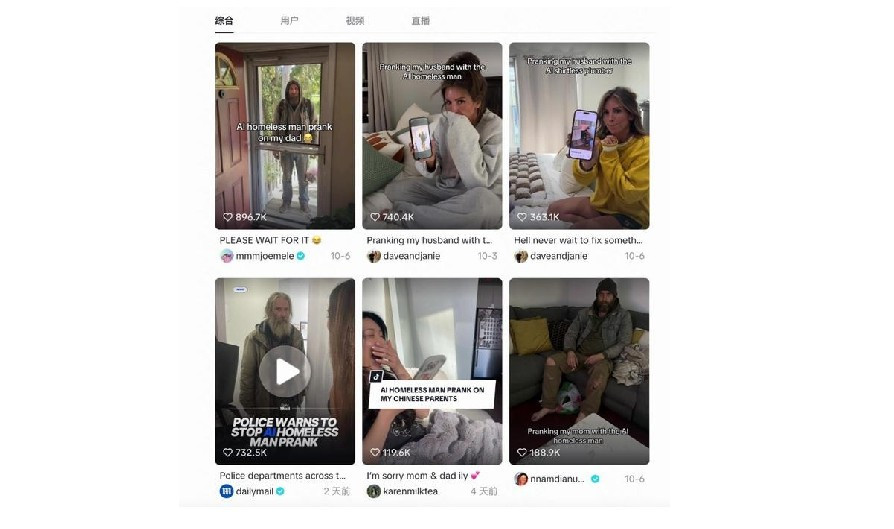Open daveandjanie username under husband prank video
894x529 pixels.
412,256
